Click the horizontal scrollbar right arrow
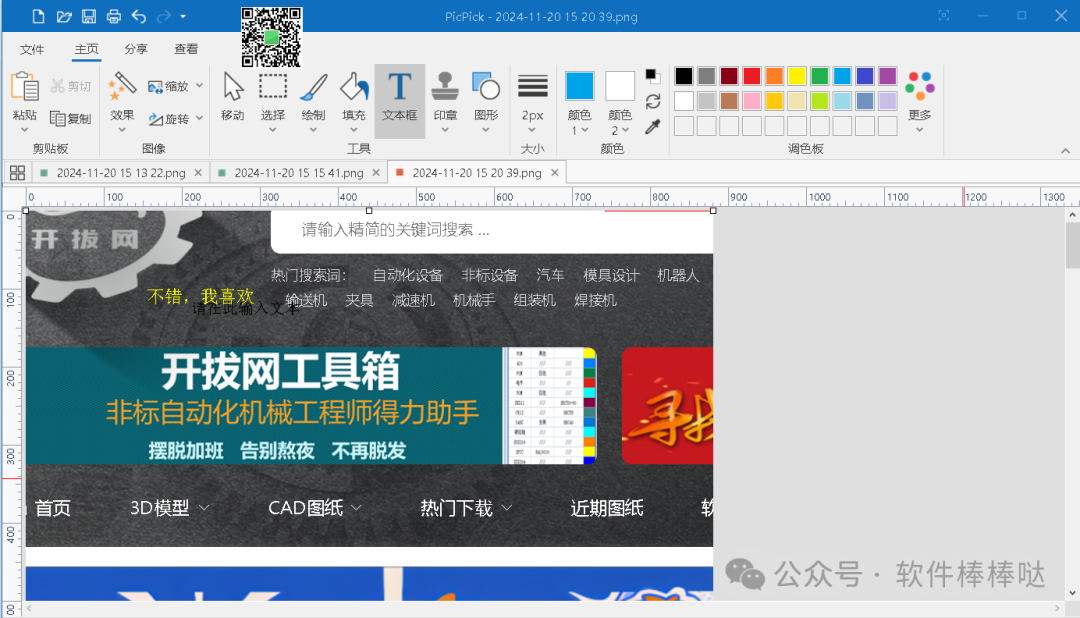This screenshot has width=1080, height=618. click(x=1057, y=608)
